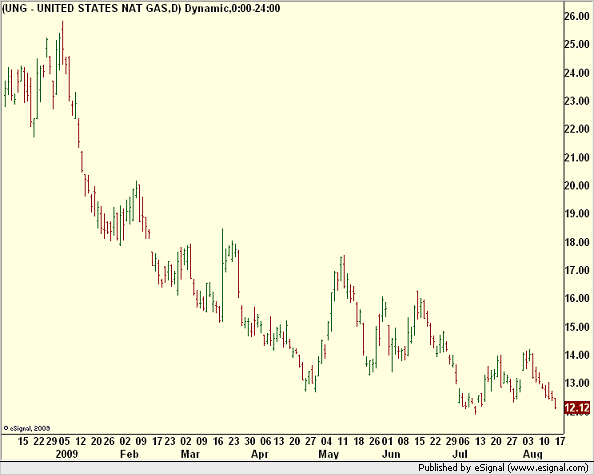Click the UNG United States Nat Gas chart title

(141, 8)
